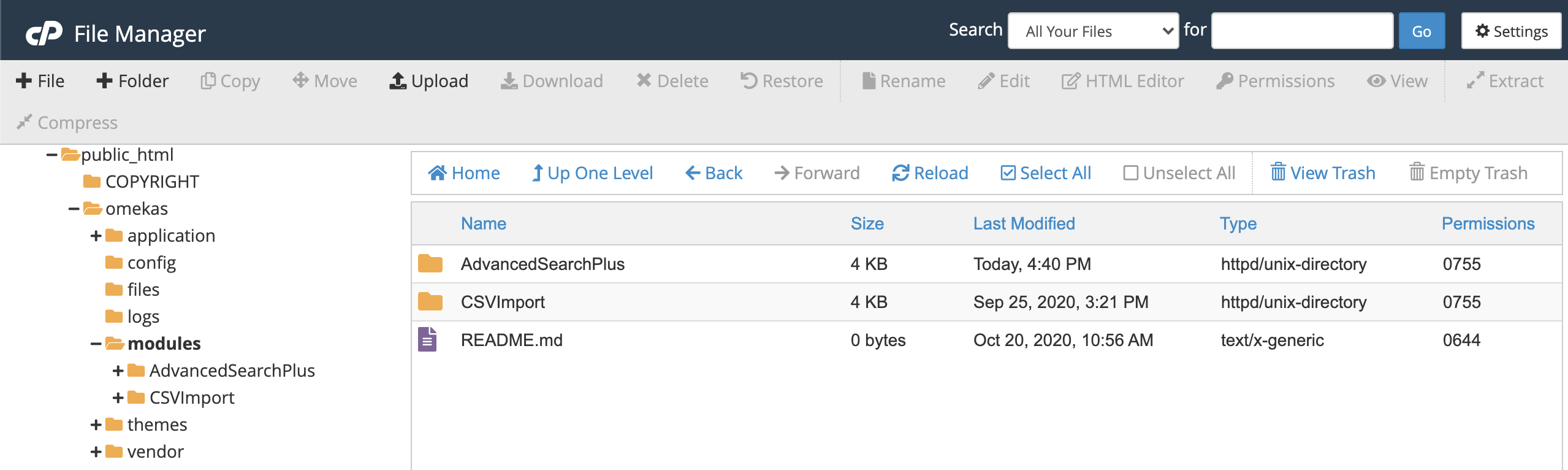Click 0644 permissions of README.md

click(x=1461, y=340)
